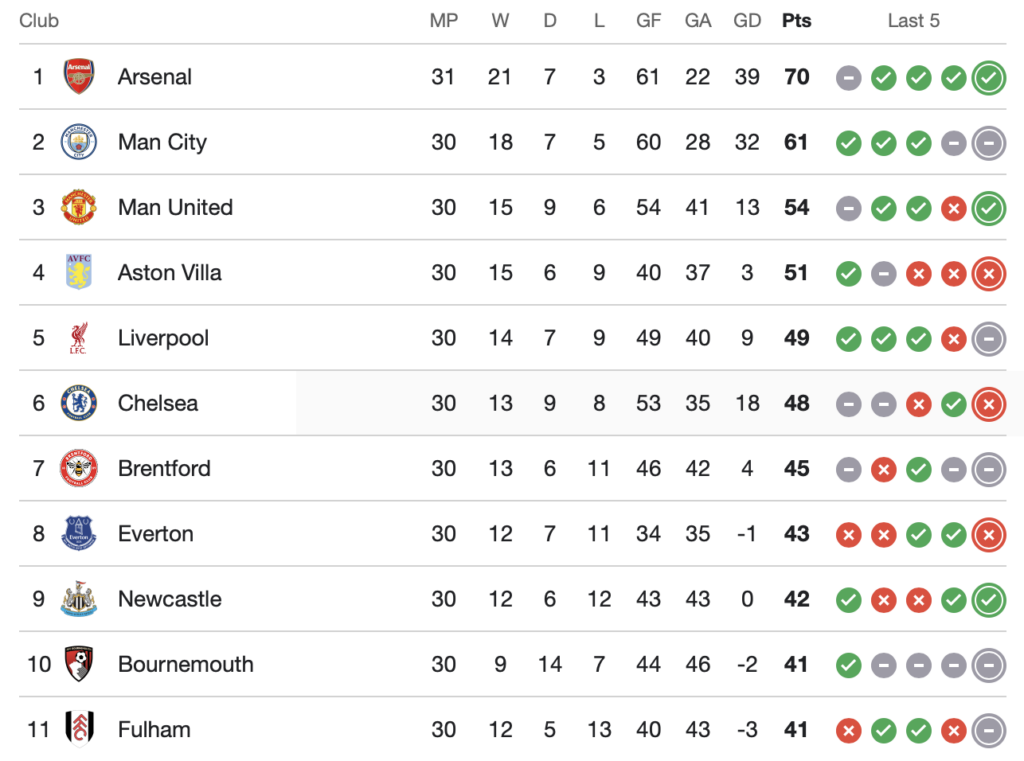Click Everton's most recent loss indicator
Image resolution: width=1024 pixels, height=761 pixels.
tap(989, 534)
